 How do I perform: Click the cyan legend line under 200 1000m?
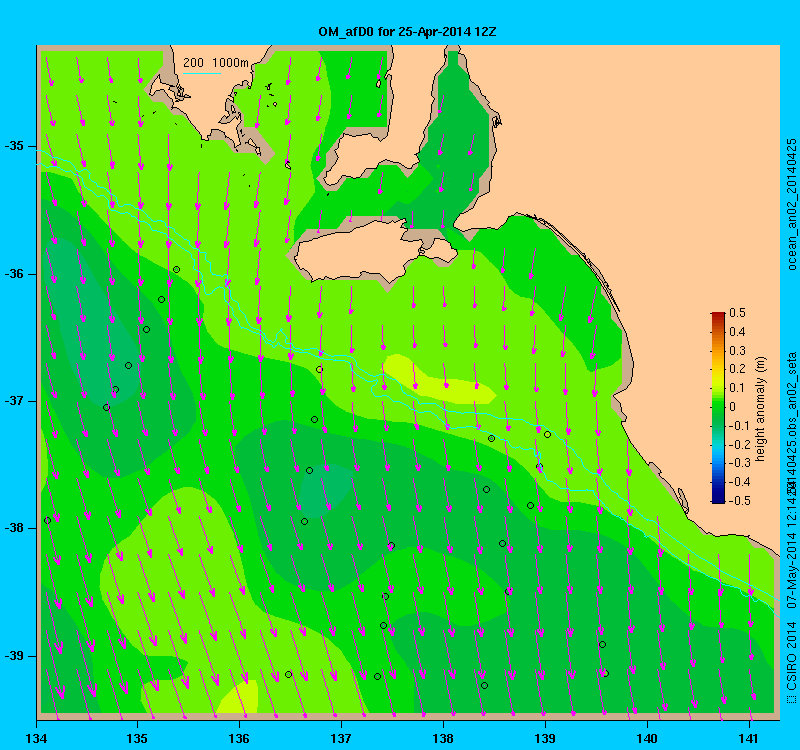click(x=202, y=73)
